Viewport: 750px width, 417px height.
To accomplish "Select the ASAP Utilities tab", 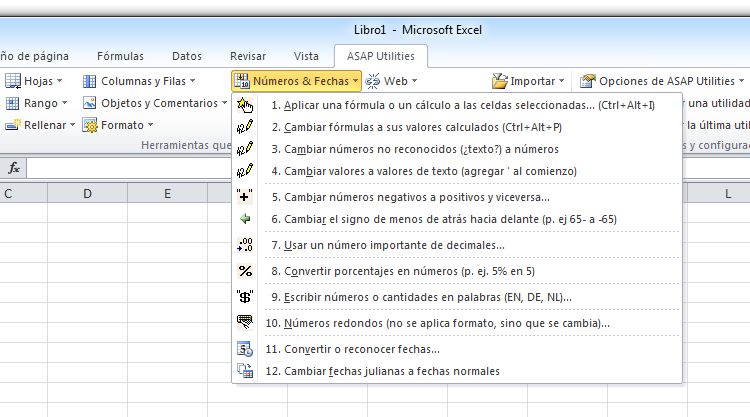I will click(381, 56).
